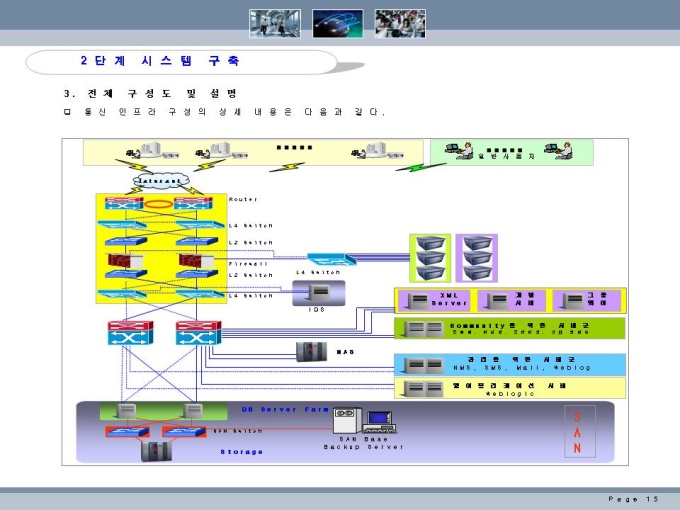Click the purple server stack
The width and height of the screenshot is (680, 510).
coord(477,258)
